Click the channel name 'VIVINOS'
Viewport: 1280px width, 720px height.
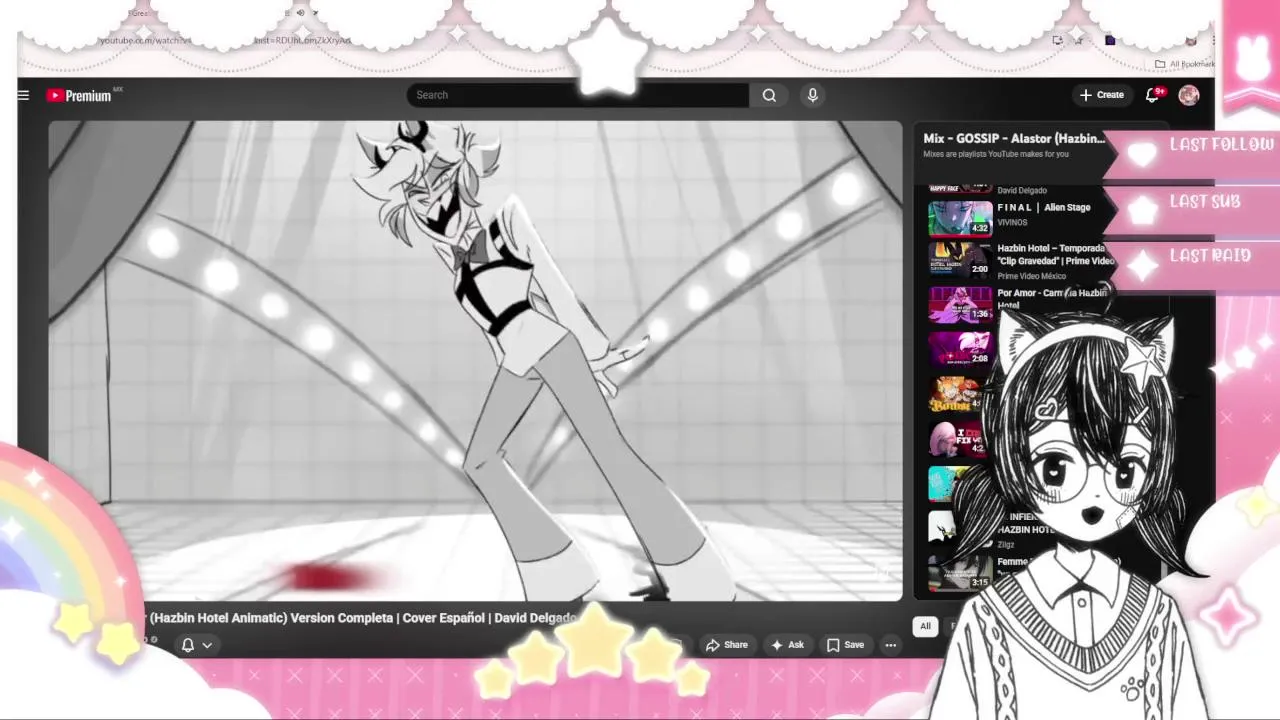pos(1012,223)
